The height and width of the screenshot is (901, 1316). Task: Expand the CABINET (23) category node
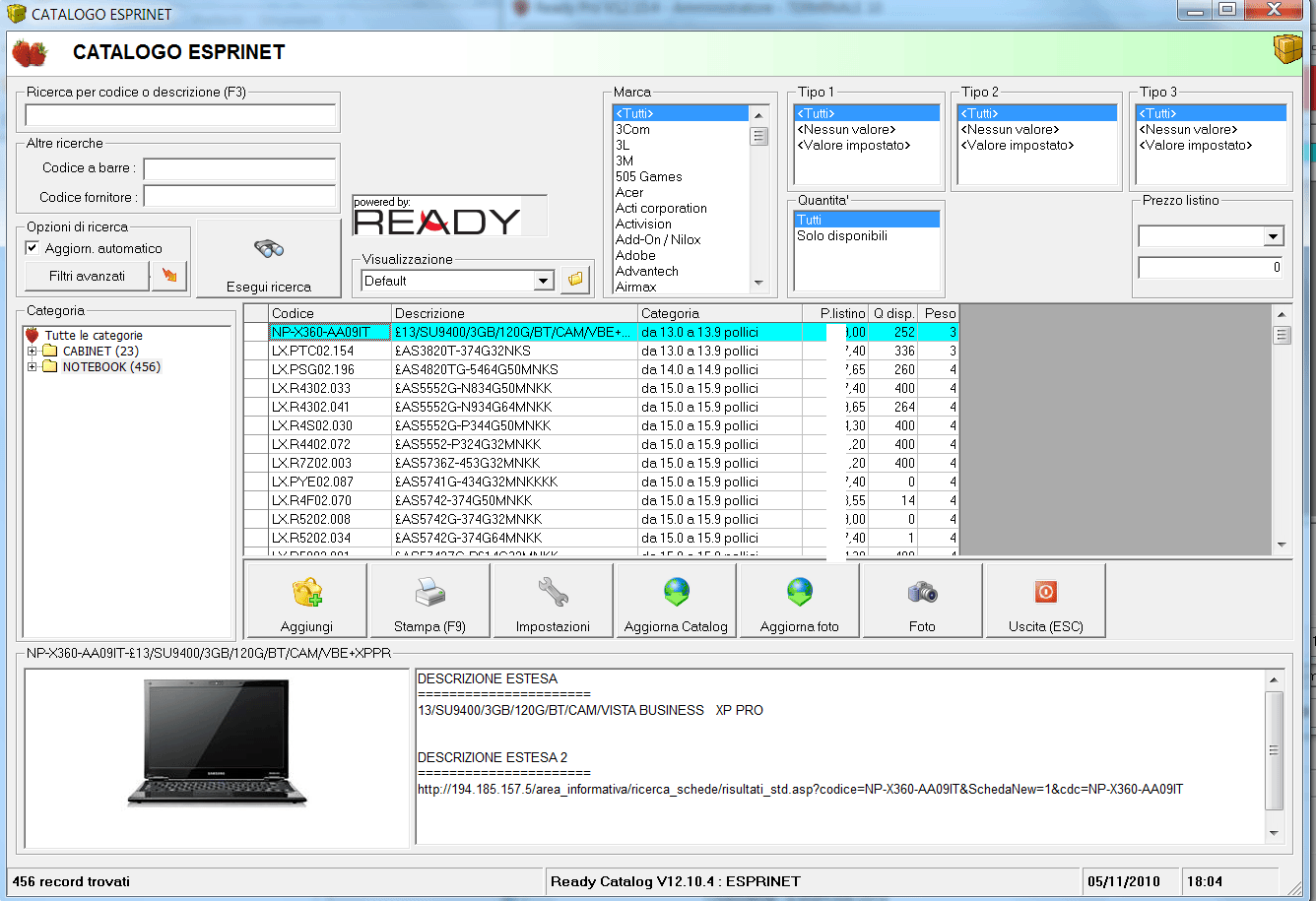[33, 352]
